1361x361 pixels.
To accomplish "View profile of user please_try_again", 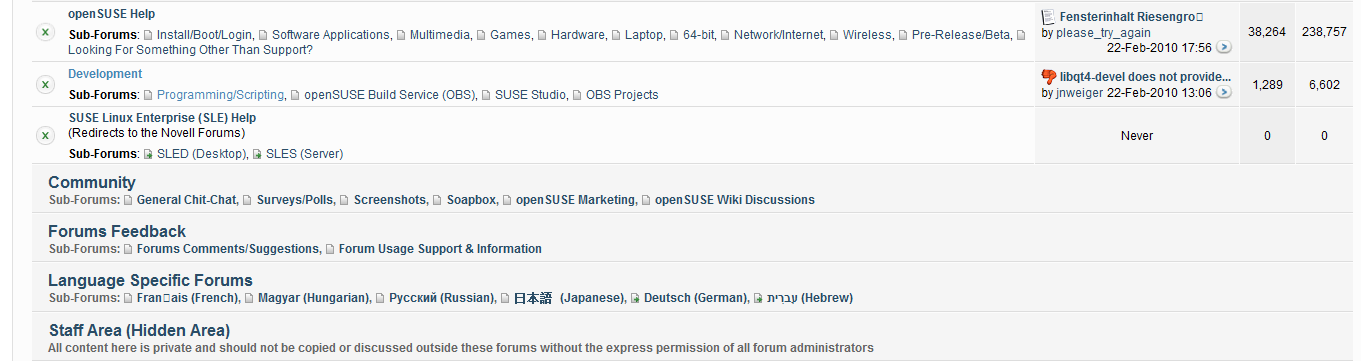I will pyautogui.click(x=1103, y=33).
